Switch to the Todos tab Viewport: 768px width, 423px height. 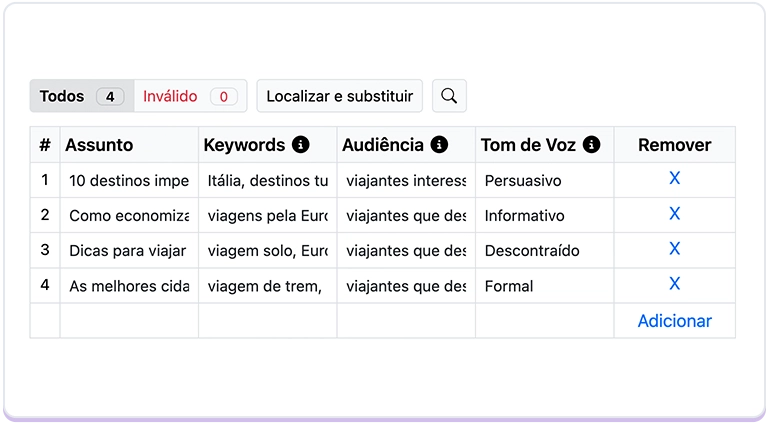pos(81,96)
